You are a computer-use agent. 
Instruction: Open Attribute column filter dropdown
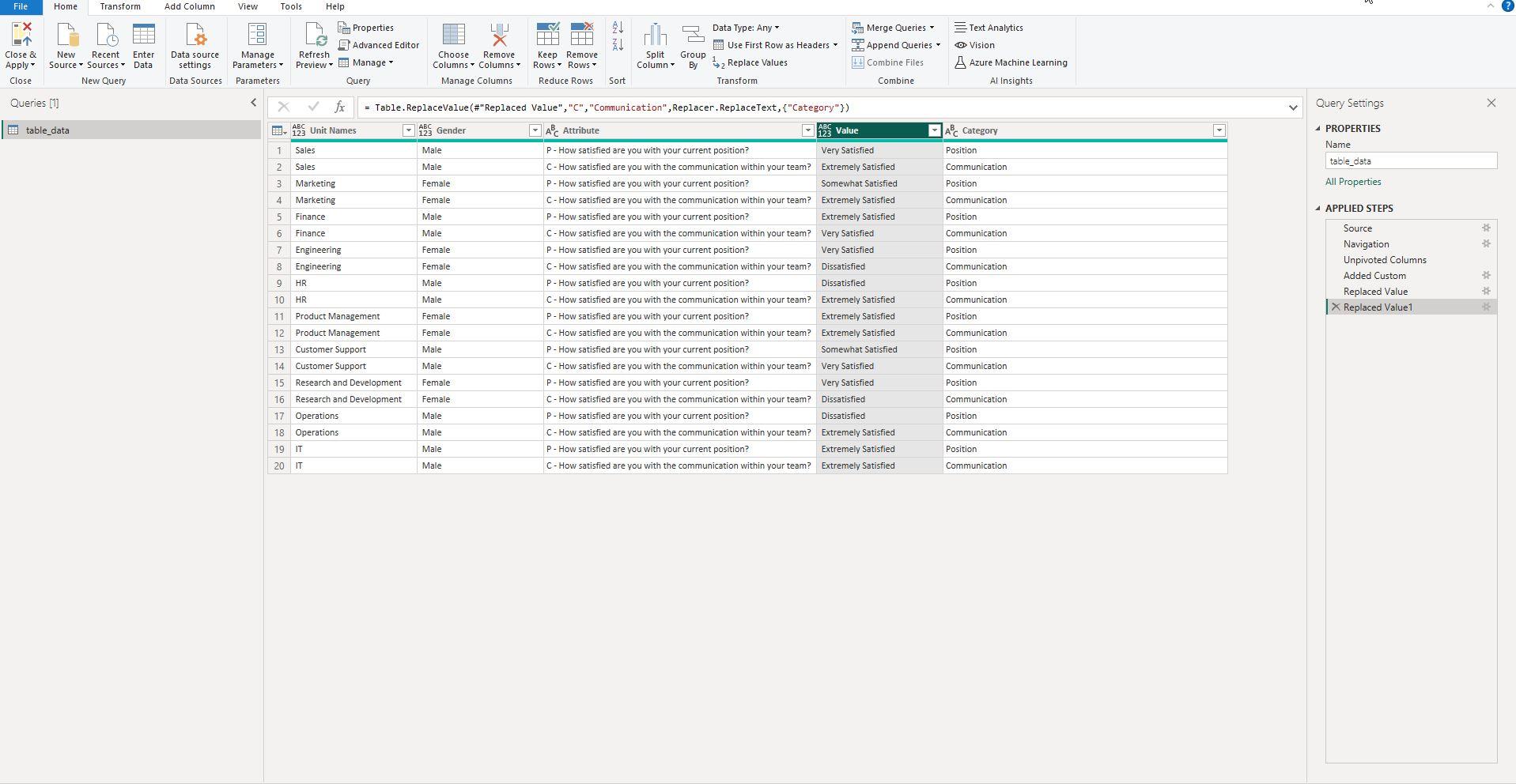807,130
